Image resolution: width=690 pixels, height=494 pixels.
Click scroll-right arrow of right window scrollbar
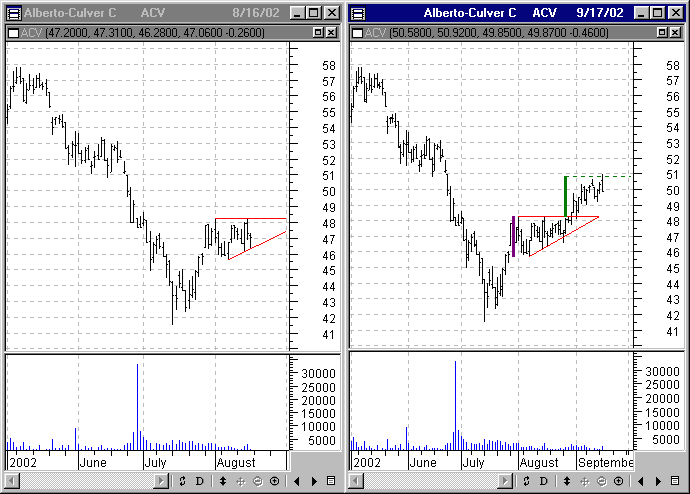[506, 481]
